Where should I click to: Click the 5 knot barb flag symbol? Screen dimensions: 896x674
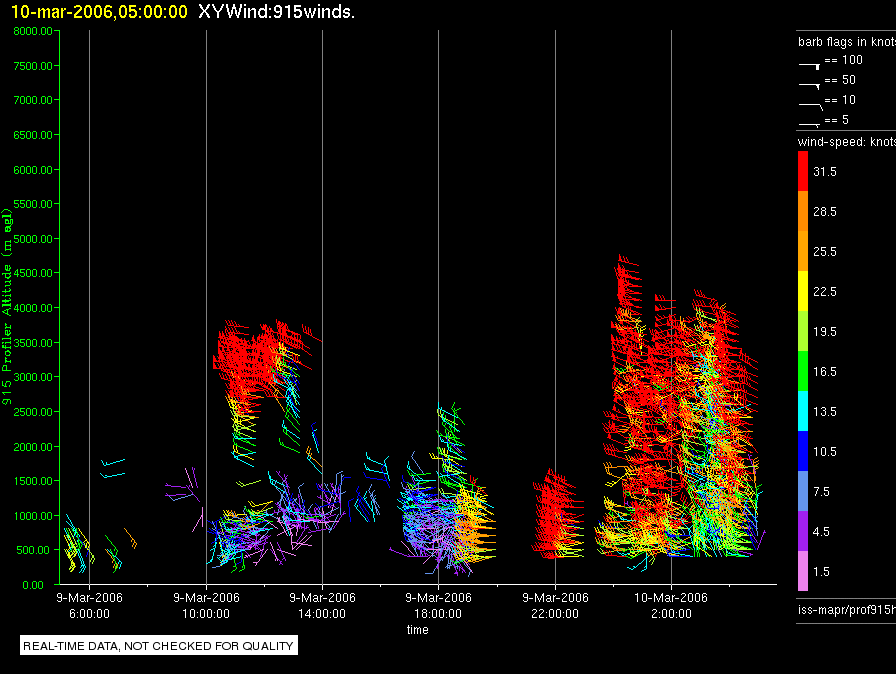point(810,124)
